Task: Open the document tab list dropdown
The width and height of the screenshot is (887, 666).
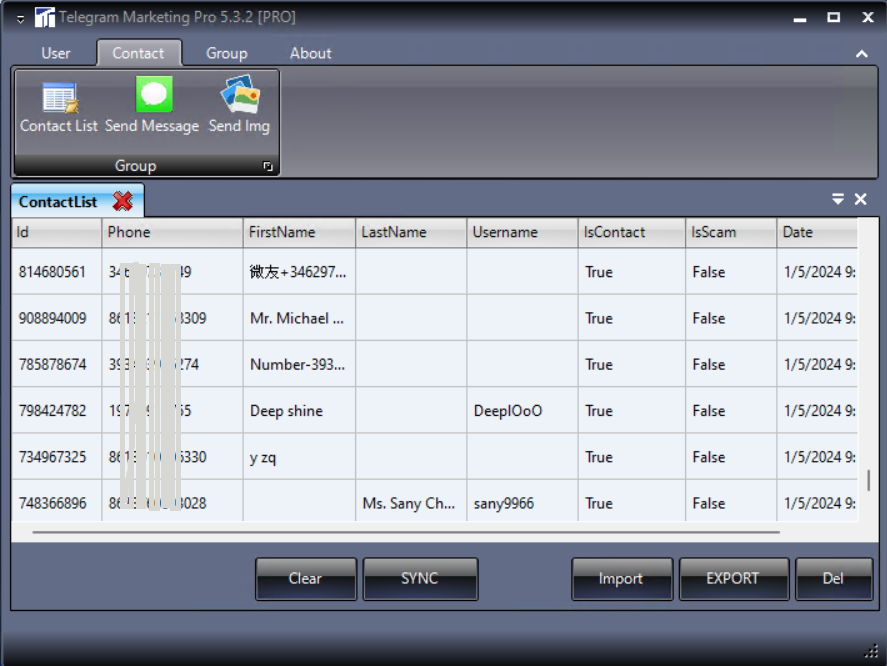Action: click(838, 200)
